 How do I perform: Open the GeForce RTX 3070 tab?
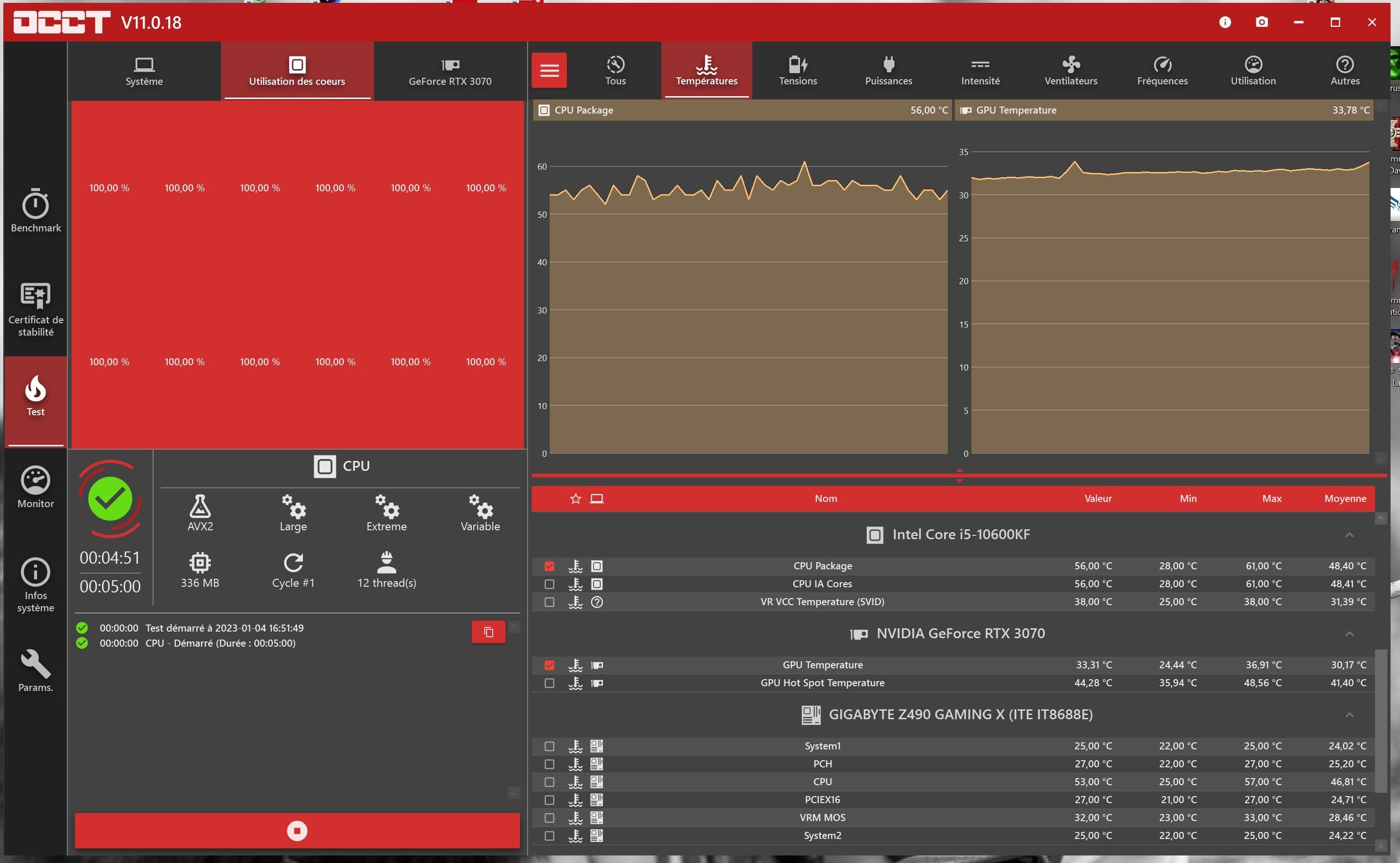[x=450, y=71]
